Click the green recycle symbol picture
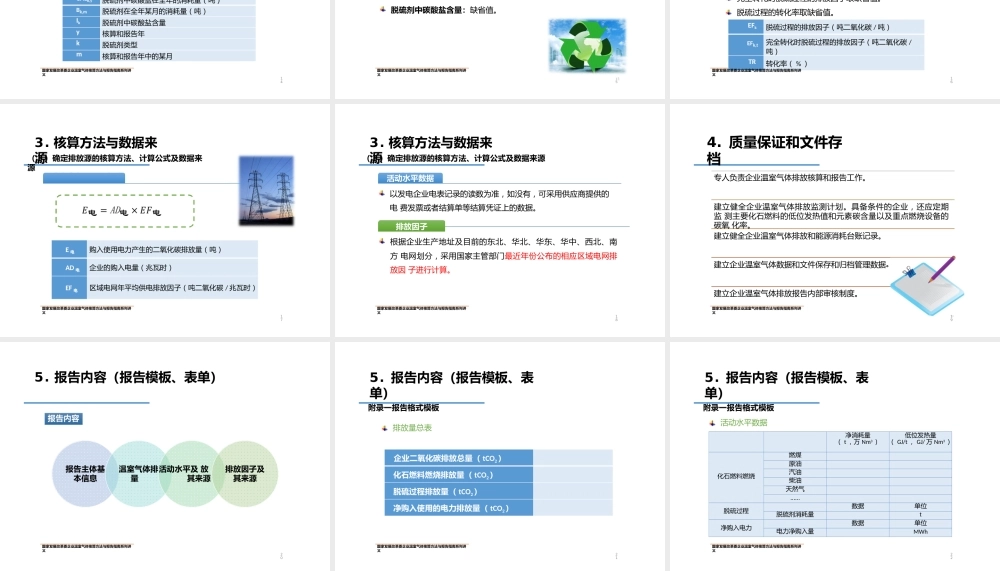1000x571 pixels. point(587,45)
